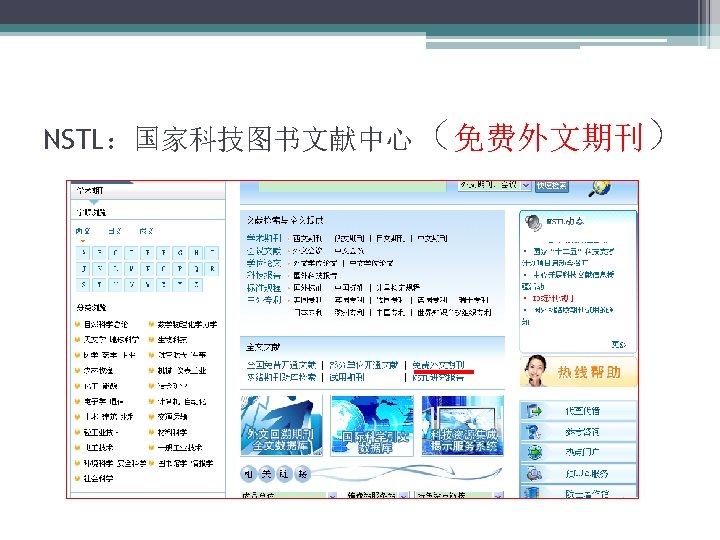Image resolution: width=720 pixels, height=540 pixels.
Task: Click the globe magnifier search icon
Action: [x=600, y=188]
